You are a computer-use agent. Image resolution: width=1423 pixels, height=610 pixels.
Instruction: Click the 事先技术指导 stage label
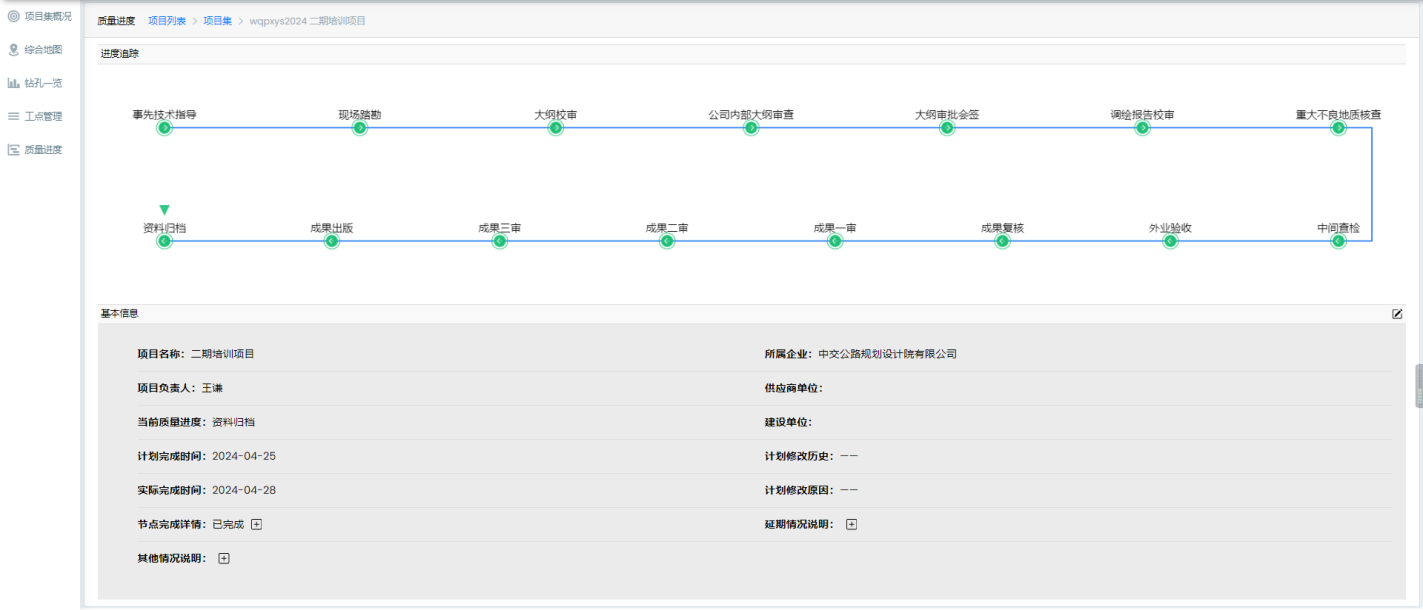164,115
